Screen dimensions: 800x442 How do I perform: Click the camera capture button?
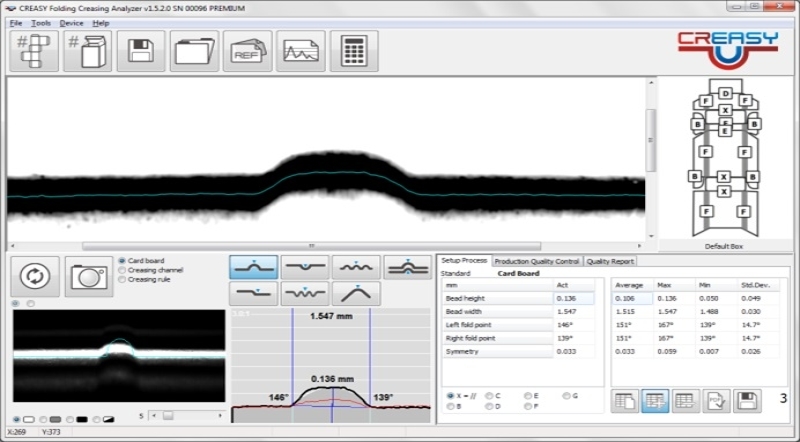click(89, 276)
